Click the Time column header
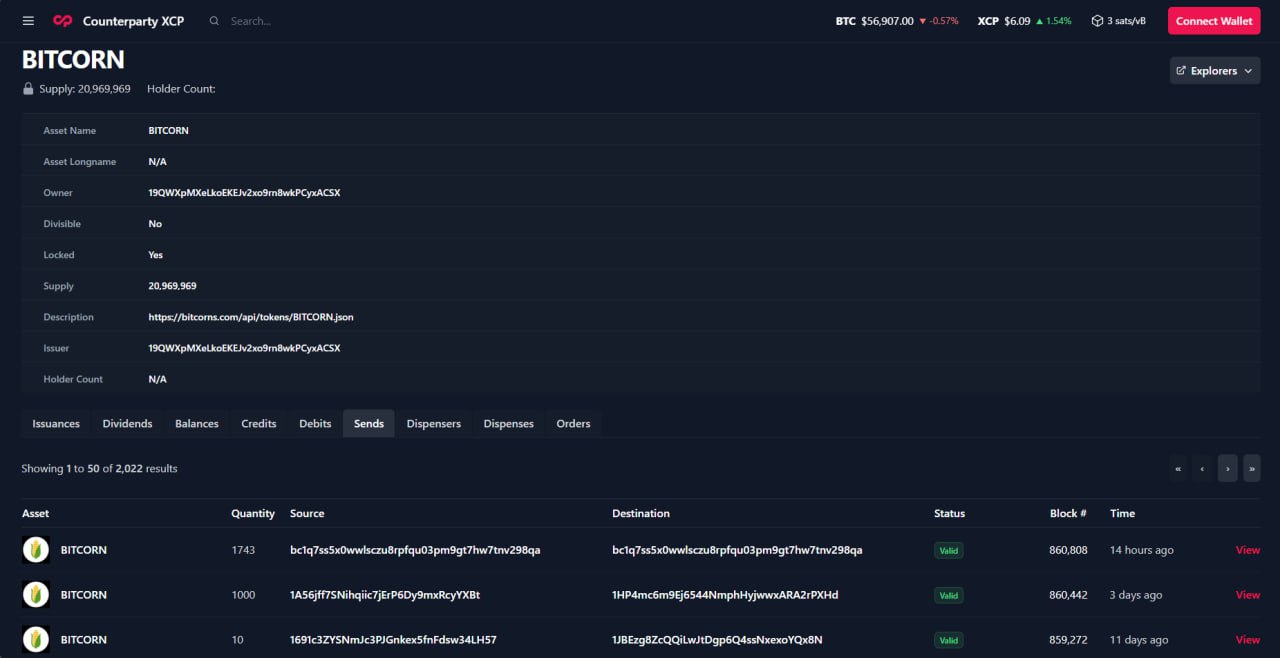This screenshot has height=658, width=1280. point(1122,513)
